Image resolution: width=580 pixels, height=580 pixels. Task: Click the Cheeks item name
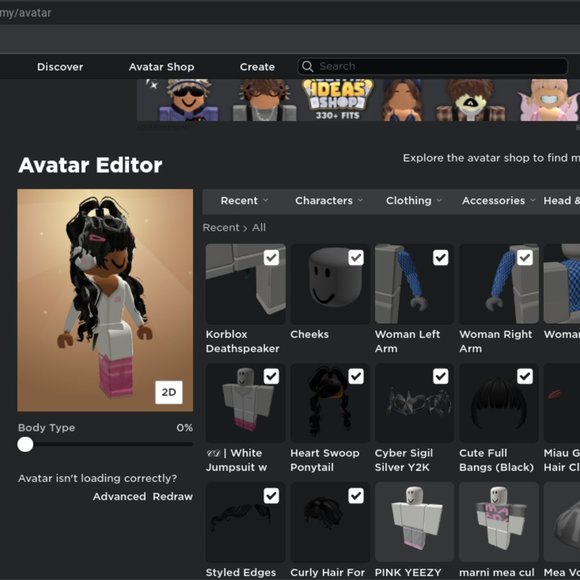click(x=309, y=334)
